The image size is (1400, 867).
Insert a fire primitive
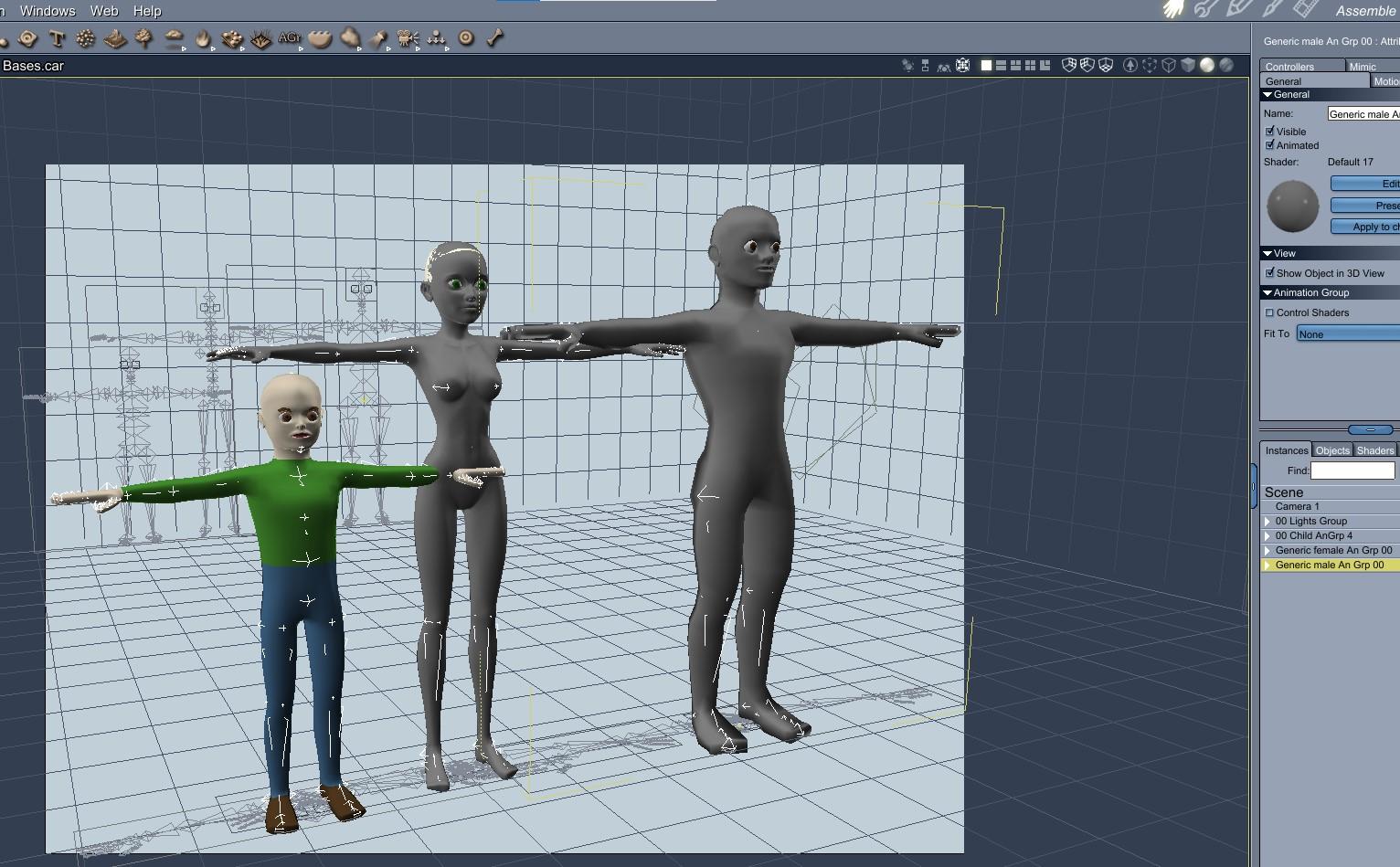click(x=203, y=38)
